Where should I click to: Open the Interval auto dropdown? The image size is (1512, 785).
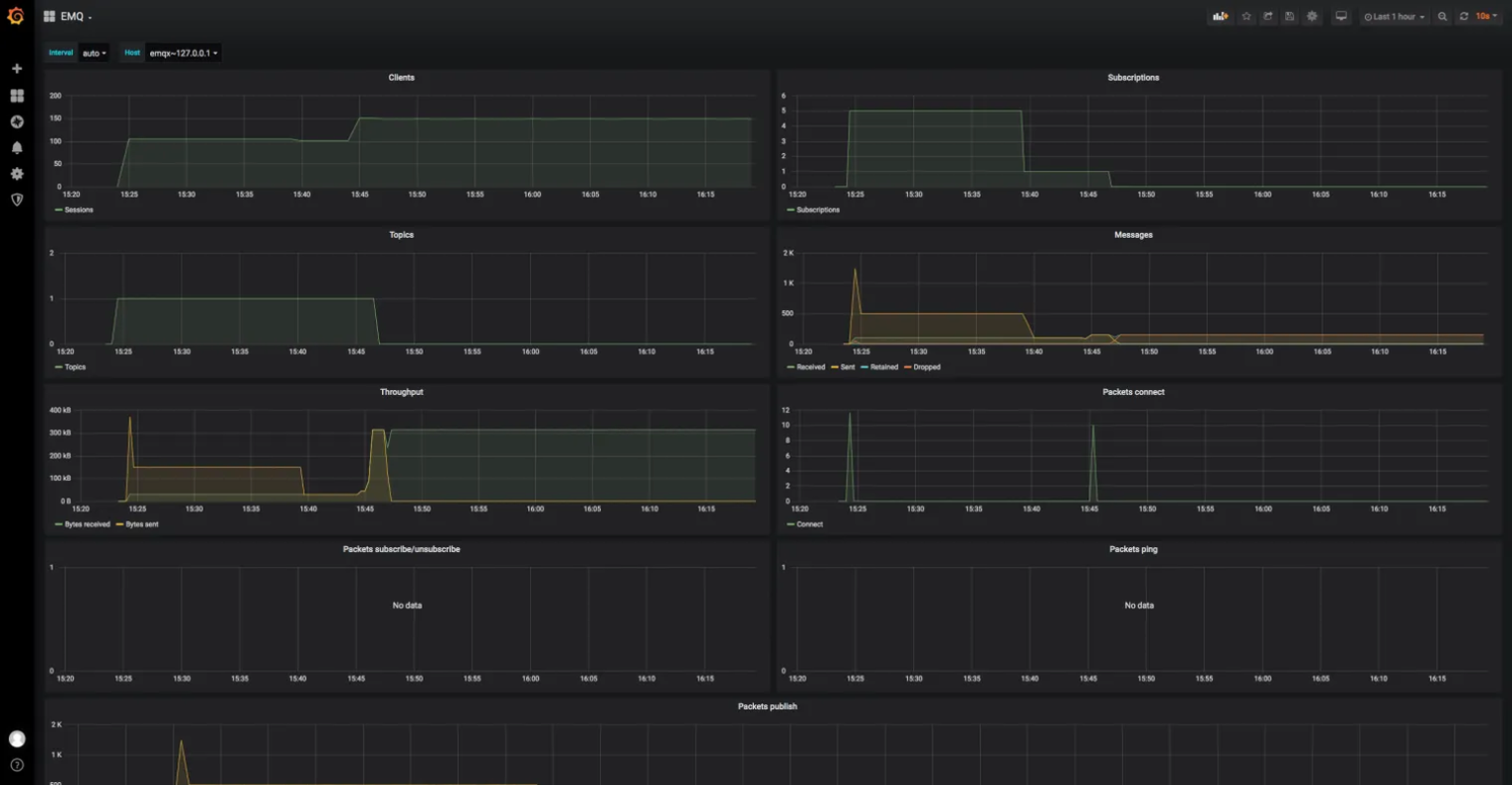(x=94, y=53)
